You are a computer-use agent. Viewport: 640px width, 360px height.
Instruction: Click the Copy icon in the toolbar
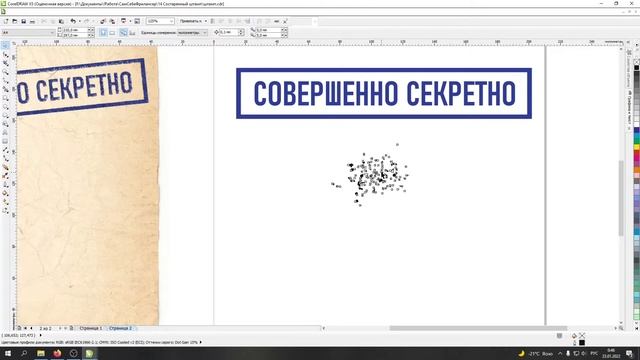[52, 21]
